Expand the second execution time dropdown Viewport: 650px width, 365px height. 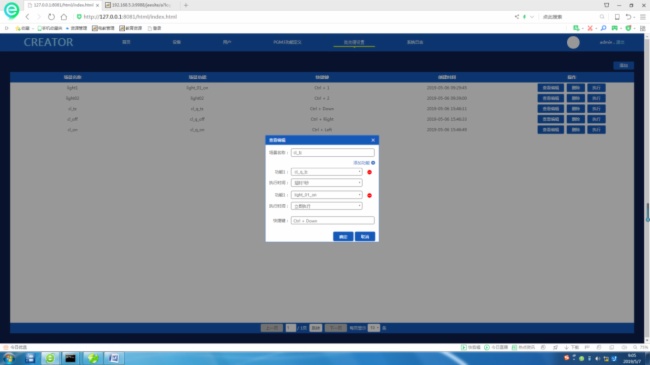(x=327, y=206)
